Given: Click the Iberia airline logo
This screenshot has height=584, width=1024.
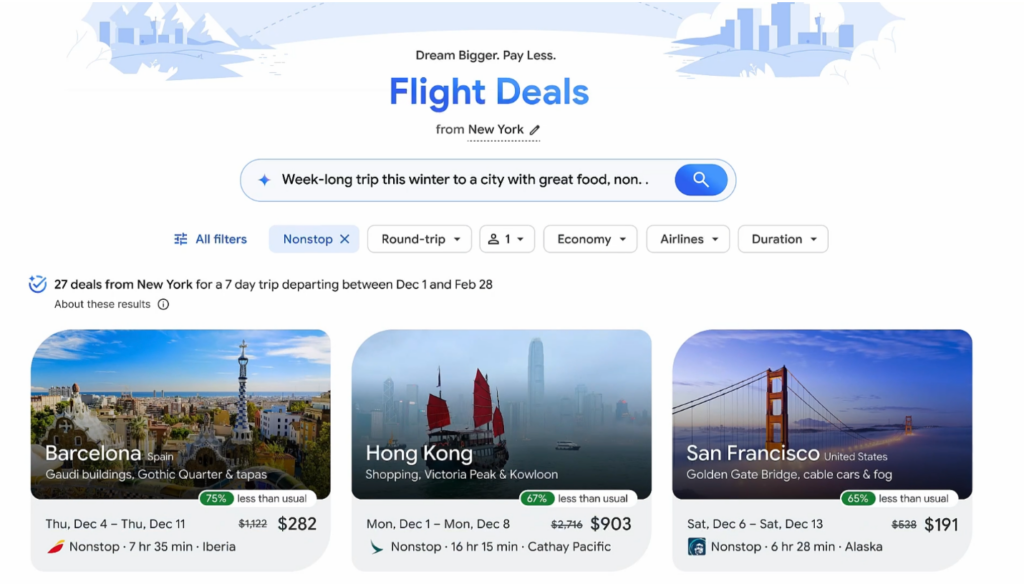Looking at the screenshot, I should click(x=56, y=547).
